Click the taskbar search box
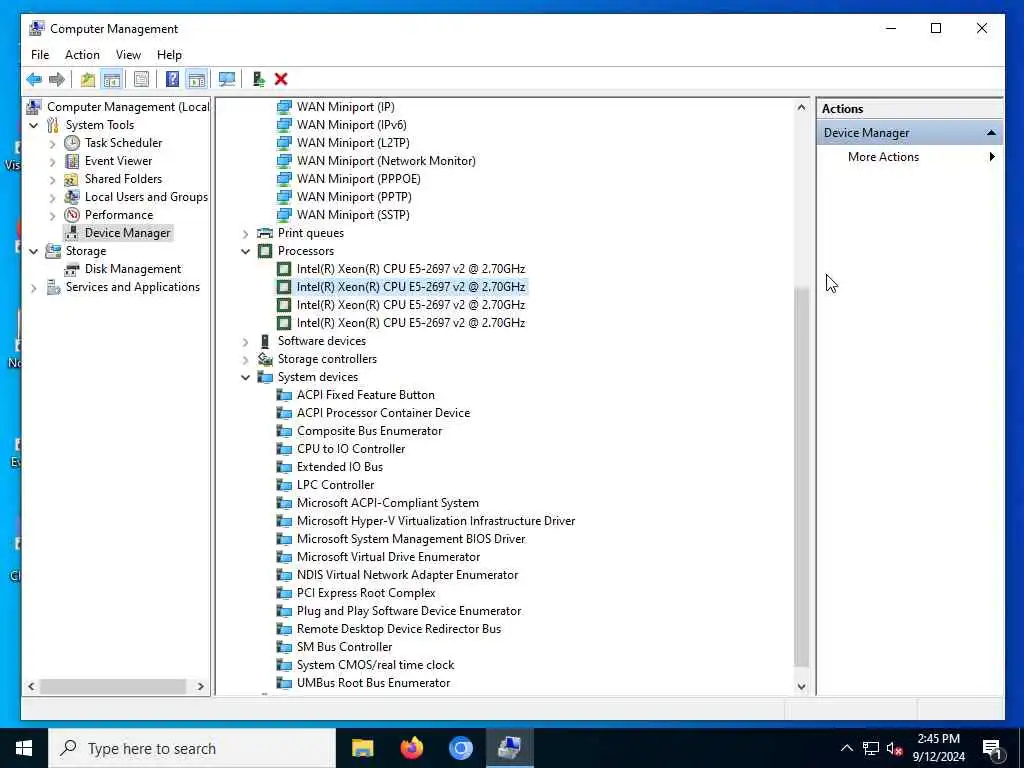This screenshot has height=768, width=1024. click(192, 748)
